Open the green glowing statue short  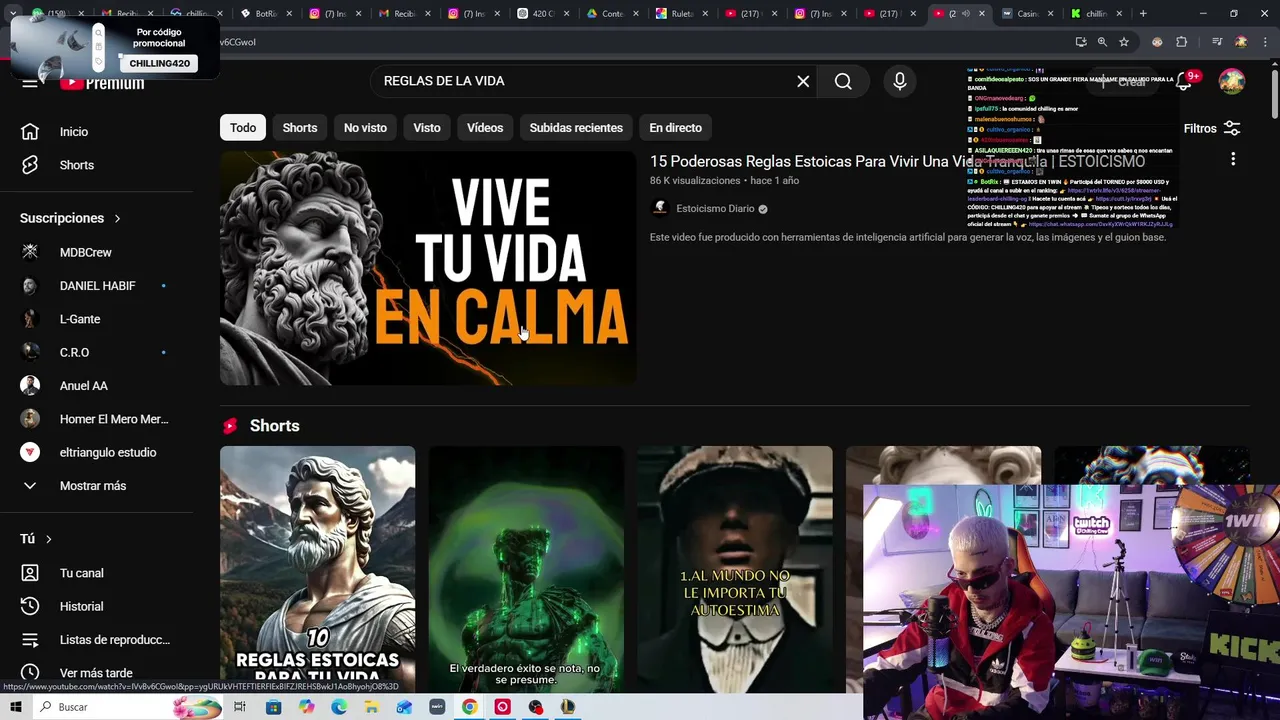(x=526, y=569)
